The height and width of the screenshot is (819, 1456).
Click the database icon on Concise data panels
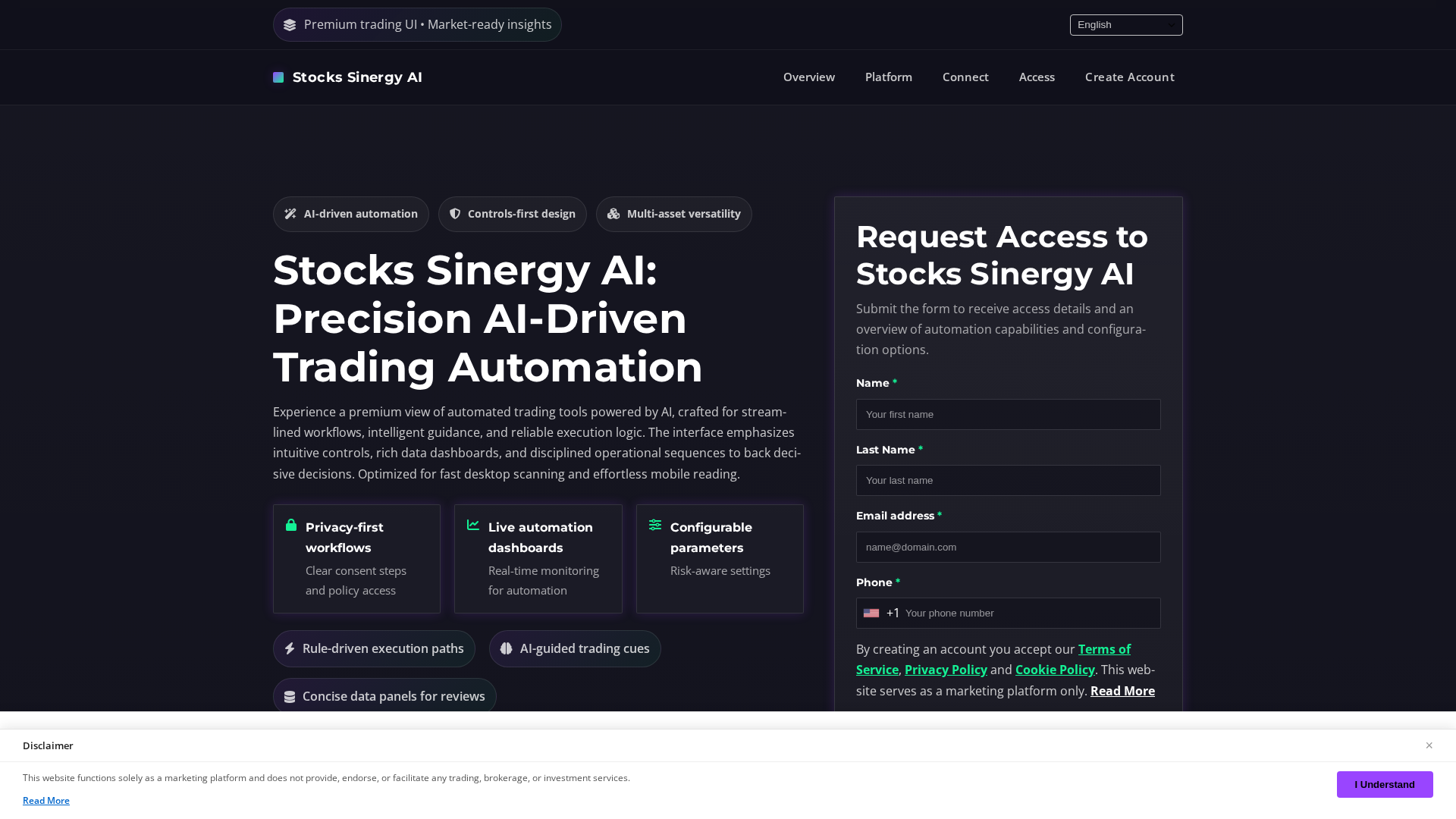point(290,697)
